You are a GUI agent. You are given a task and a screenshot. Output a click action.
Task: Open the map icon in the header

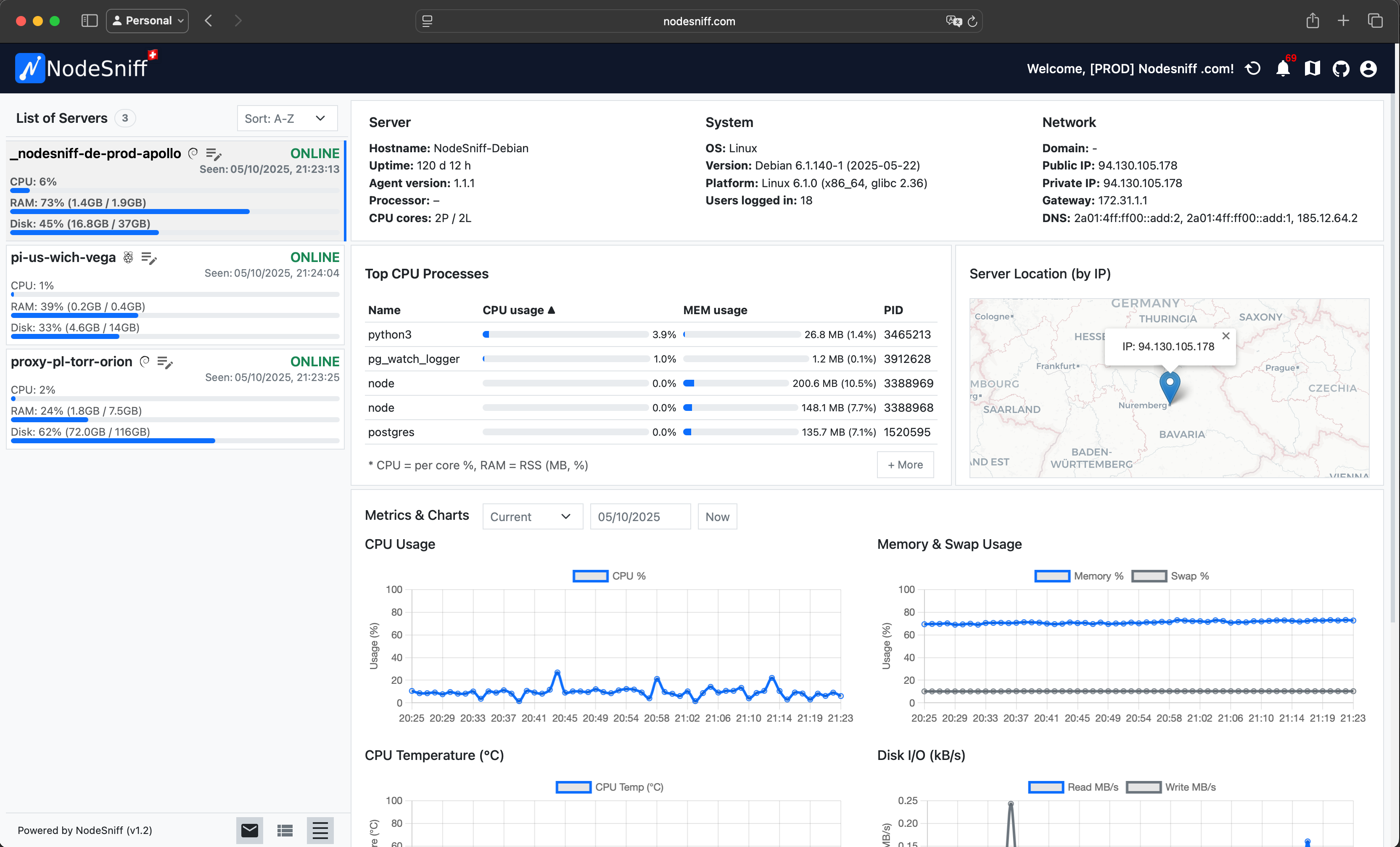[x=1312, y=68]
